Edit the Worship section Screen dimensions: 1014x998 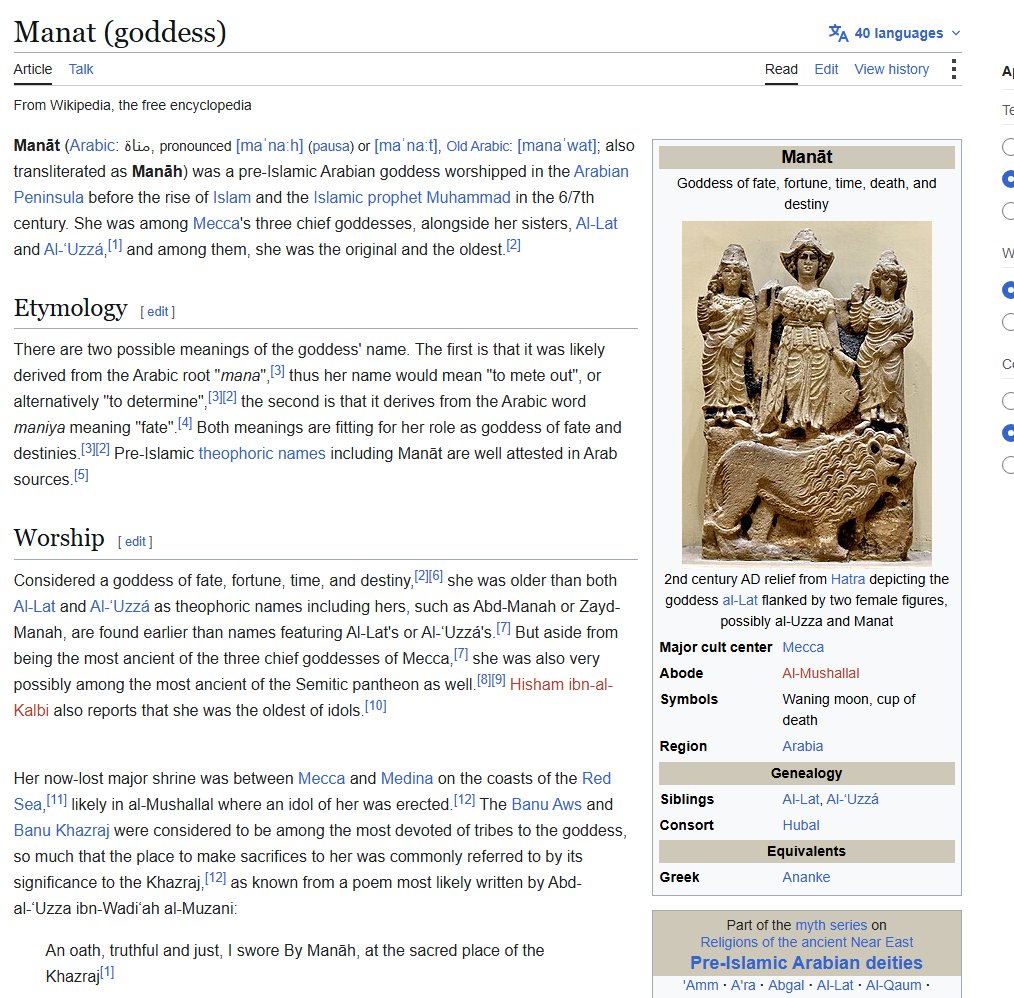click(135, 542)
